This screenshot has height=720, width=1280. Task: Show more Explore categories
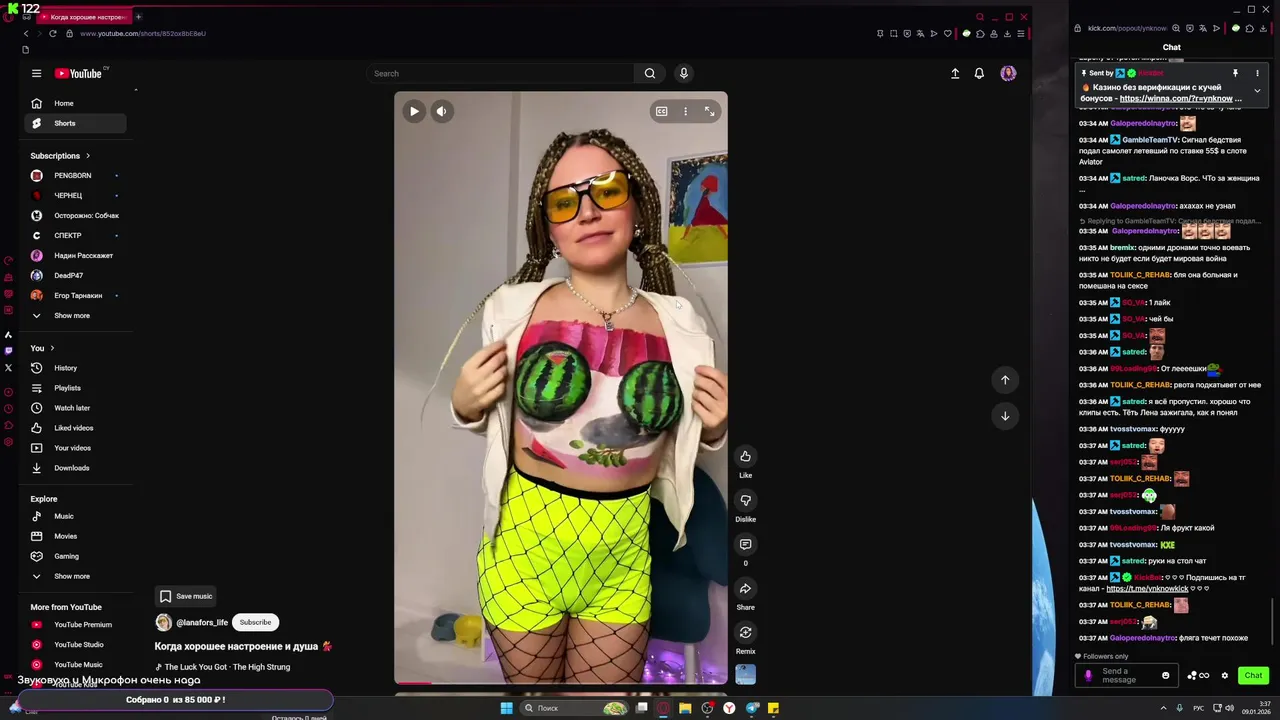point(76,576)
